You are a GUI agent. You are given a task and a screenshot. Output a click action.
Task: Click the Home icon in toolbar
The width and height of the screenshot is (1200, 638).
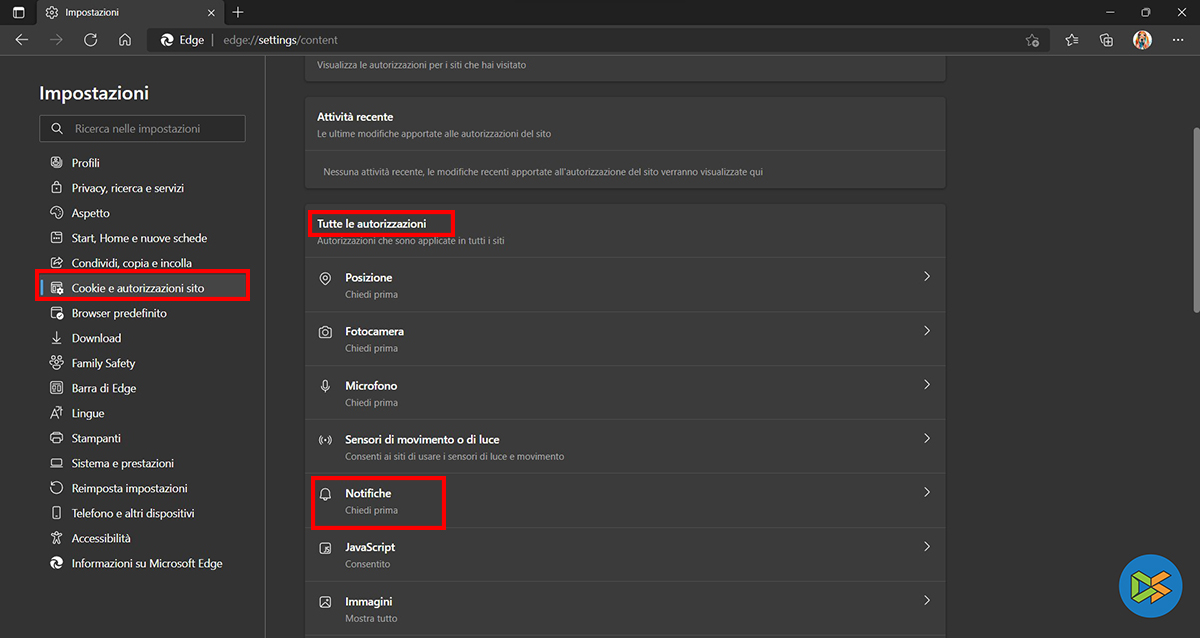125,40
